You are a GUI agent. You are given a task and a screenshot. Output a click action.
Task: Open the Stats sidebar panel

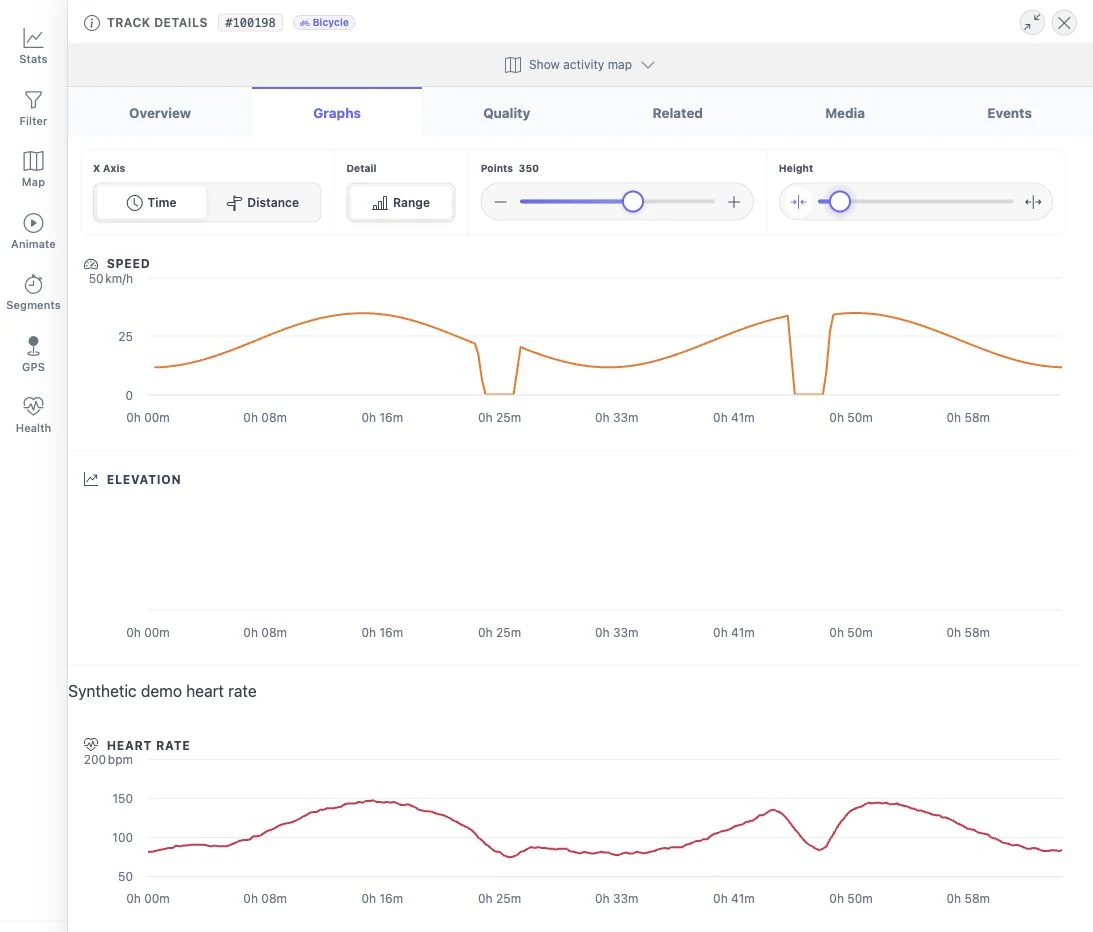pyautogui.click(x=33, y=47)
